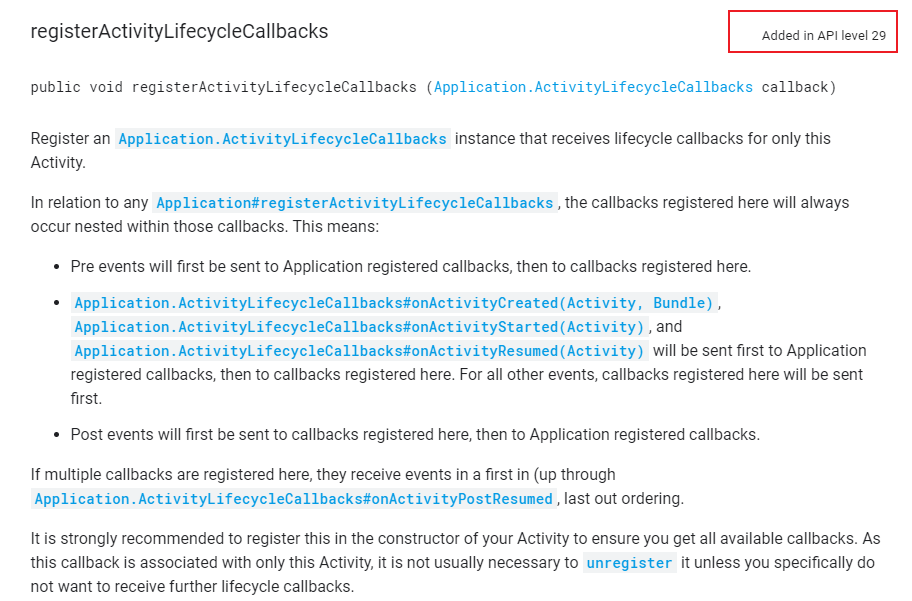Screen dimensions: 912x601
Task: Open the onActivityStarted(Activity) link
Action: point(359,327)
